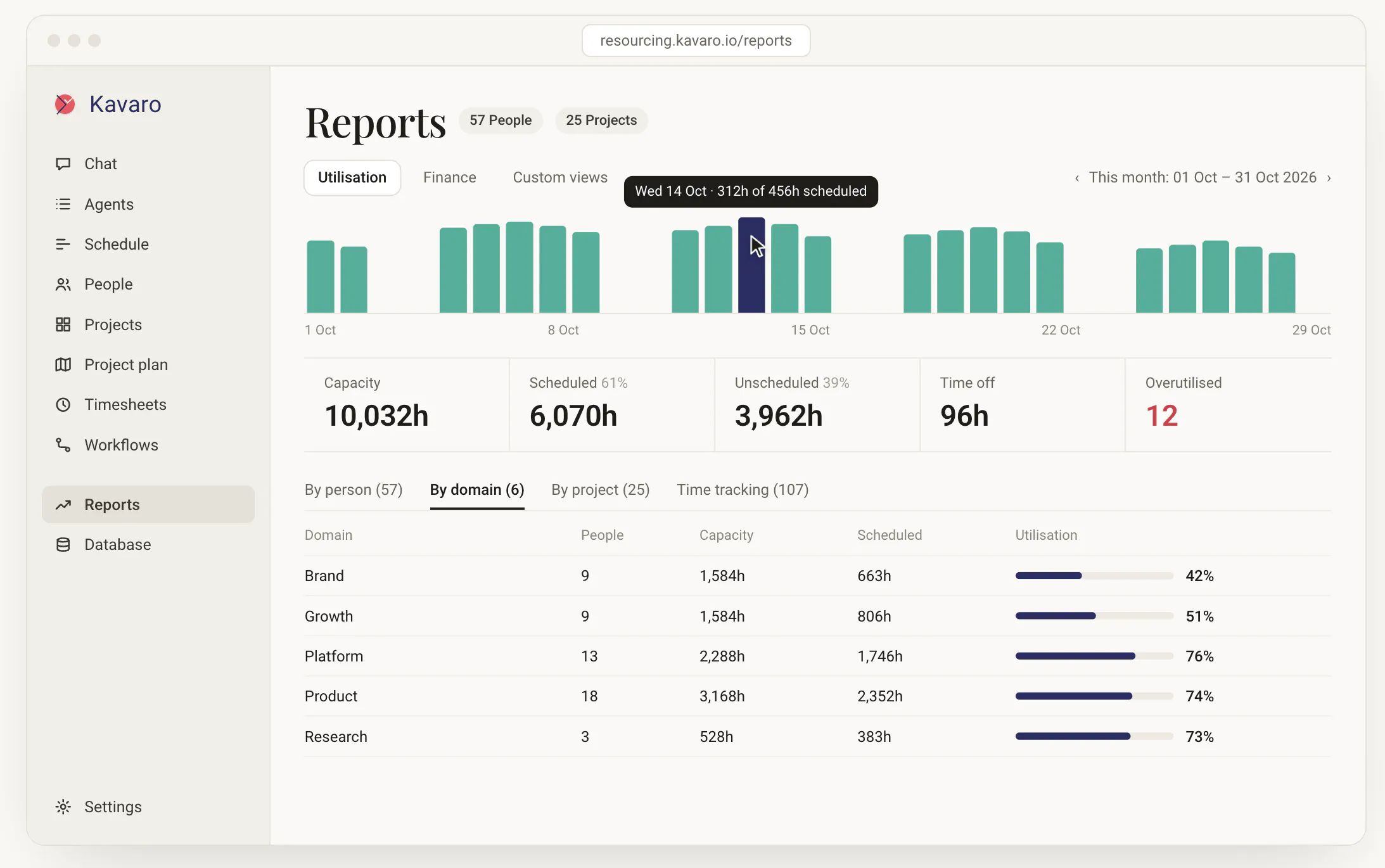Open Chat via its speech bubble icon
The height and width of the screenshot is (868, 1385).
coord(63,164)
